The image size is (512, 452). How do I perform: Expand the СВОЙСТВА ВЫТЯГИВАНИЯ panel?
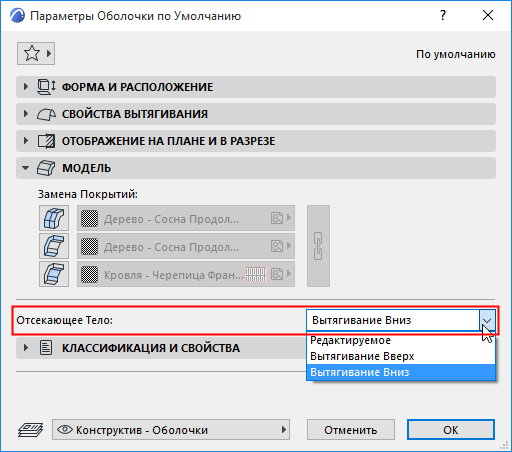[256, 114]
